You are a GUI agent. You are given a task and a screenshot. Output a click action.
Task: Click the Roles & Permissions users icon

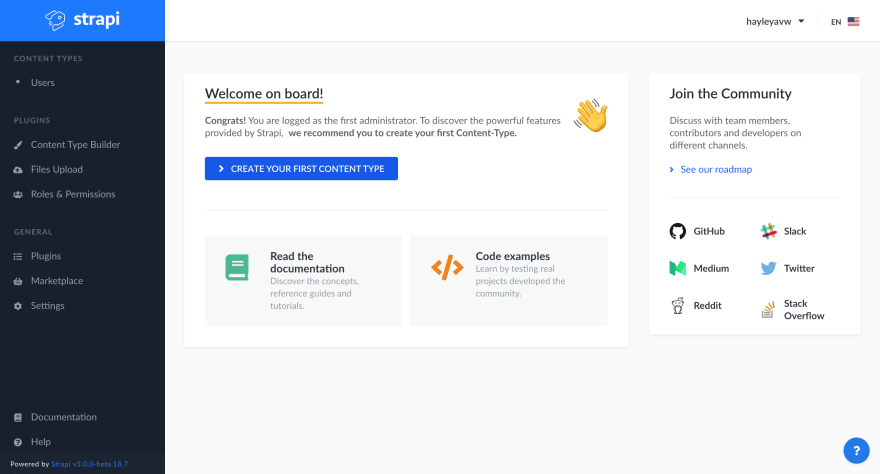pos(18,194)
